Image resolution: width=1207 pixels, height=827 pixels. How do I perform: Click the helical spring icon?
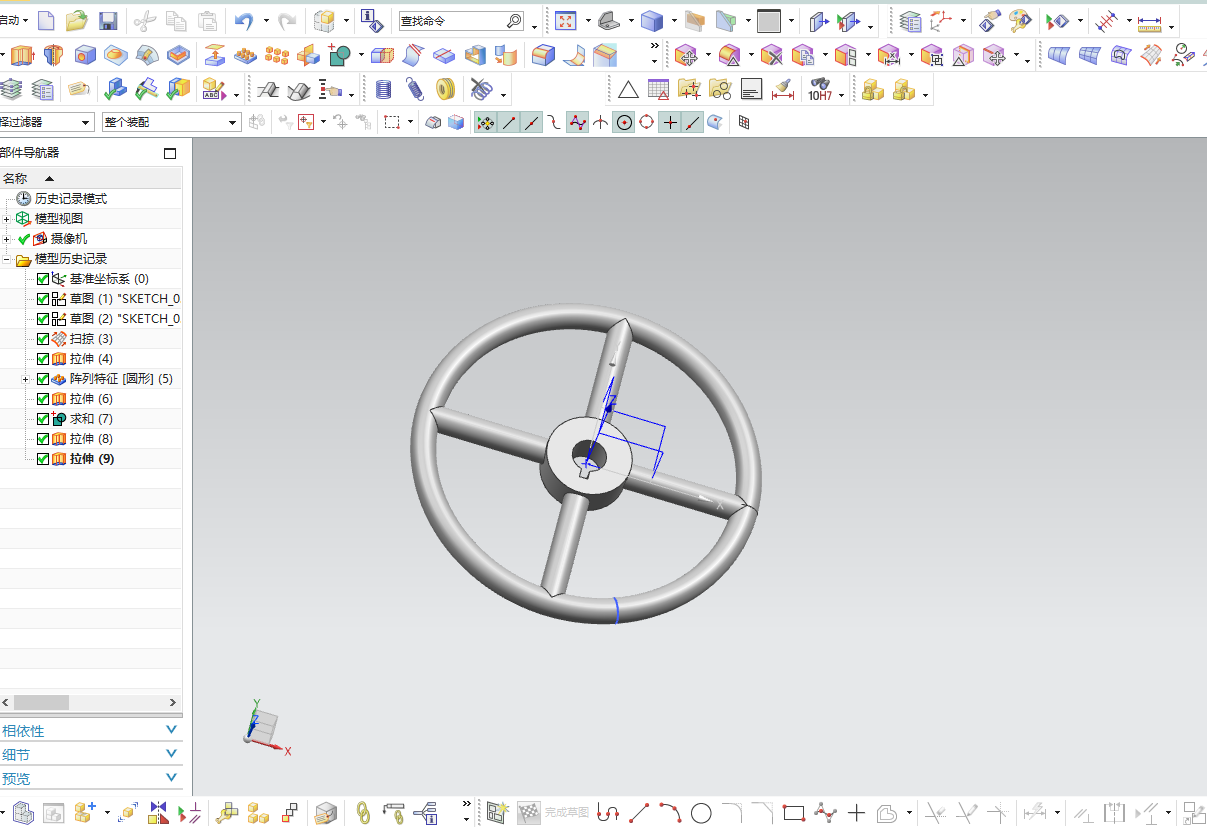415,91
